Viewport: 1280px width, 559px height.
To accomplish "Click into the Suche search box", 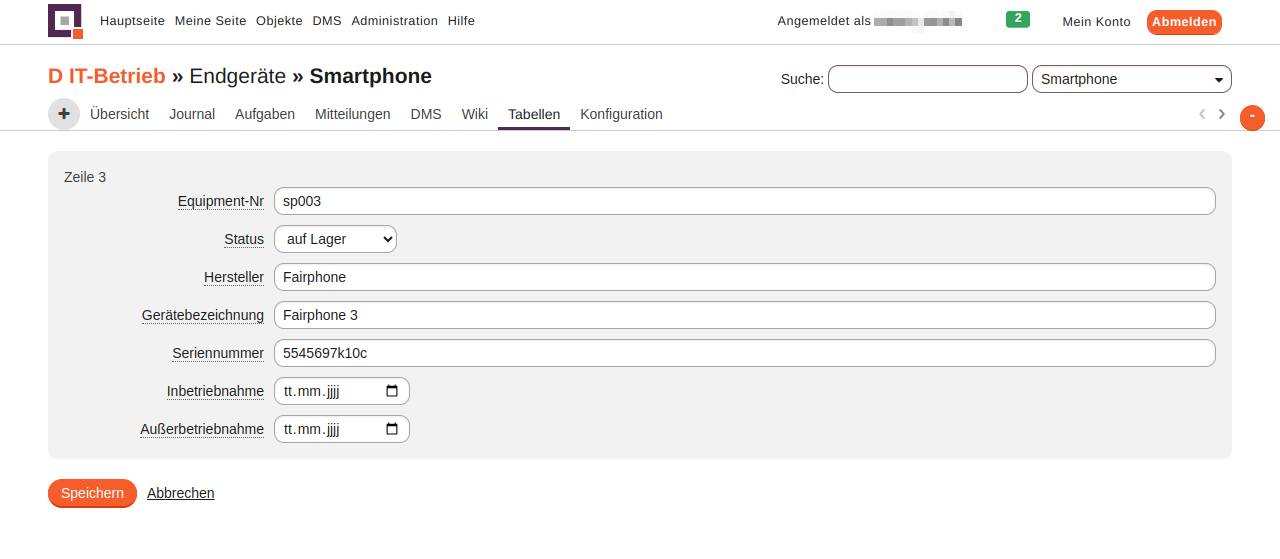I will (x=927, y=79).
